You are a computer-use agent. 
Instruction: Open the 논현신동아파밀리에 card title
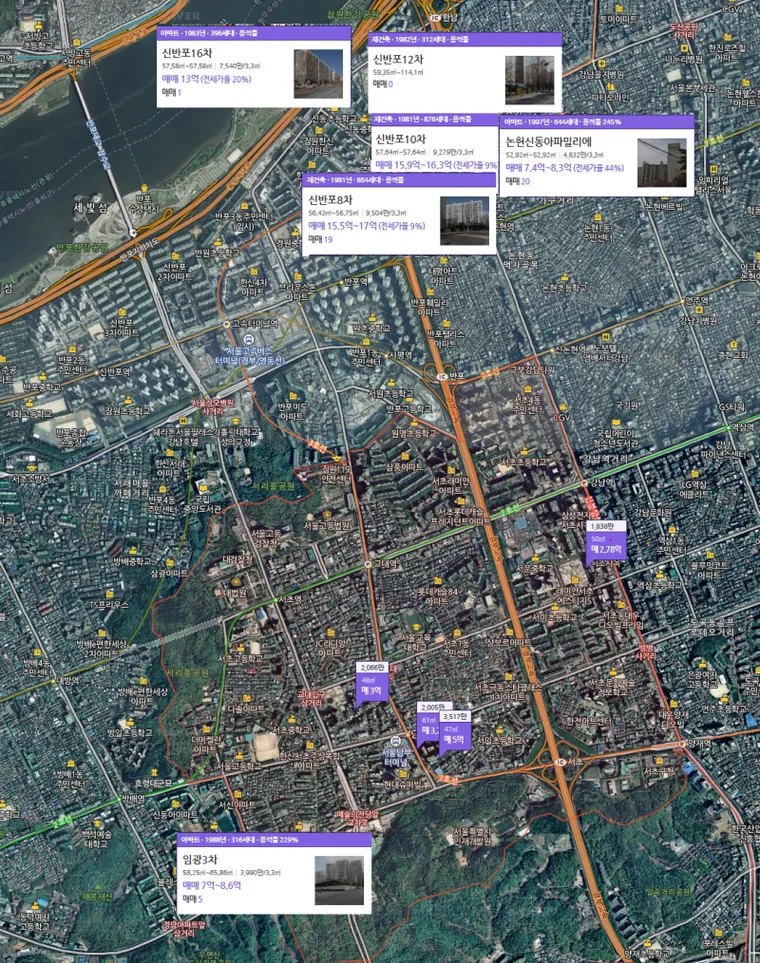coord(549,141)
